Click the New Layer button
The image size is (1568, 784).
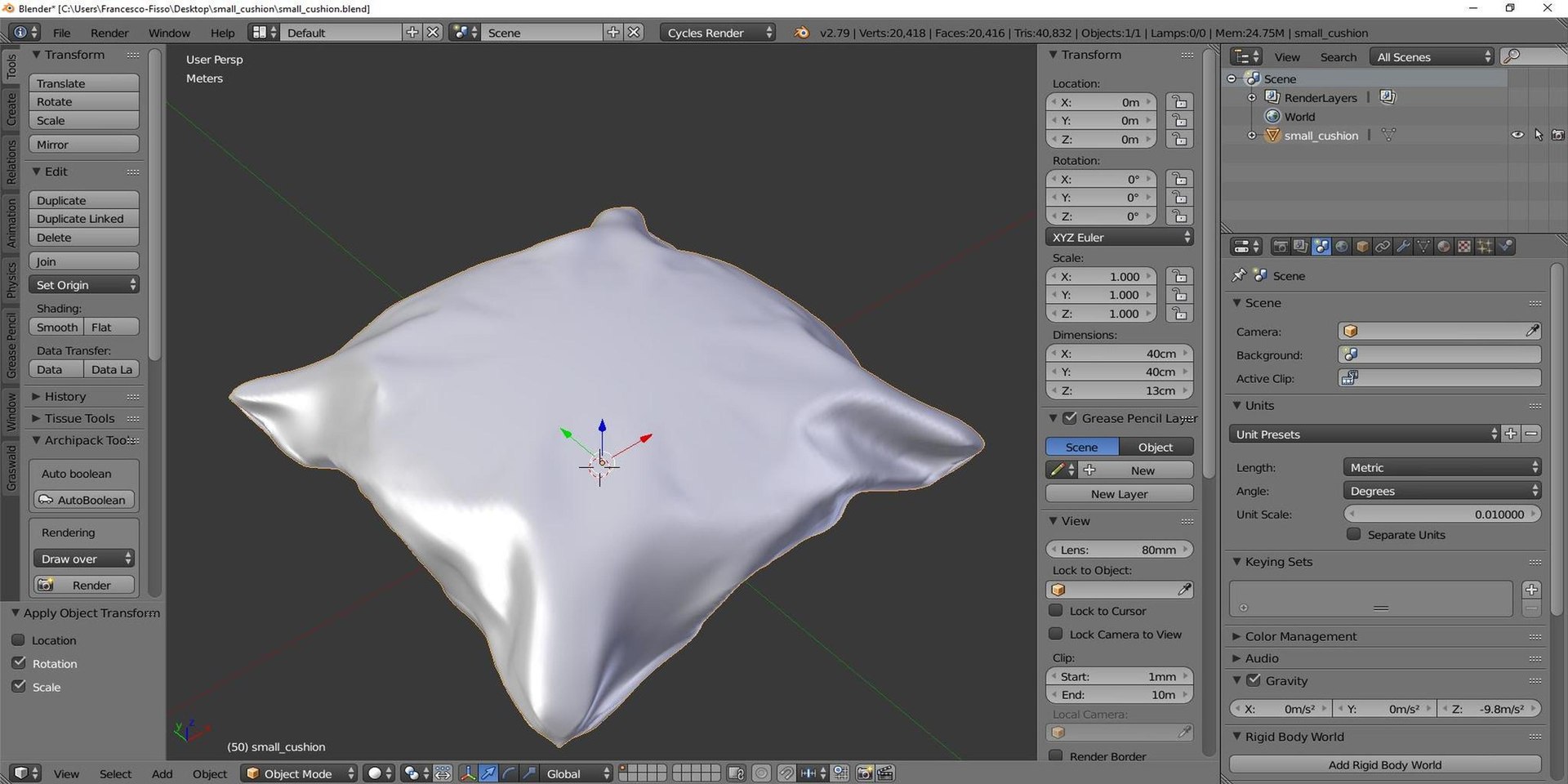(1119, 493)
